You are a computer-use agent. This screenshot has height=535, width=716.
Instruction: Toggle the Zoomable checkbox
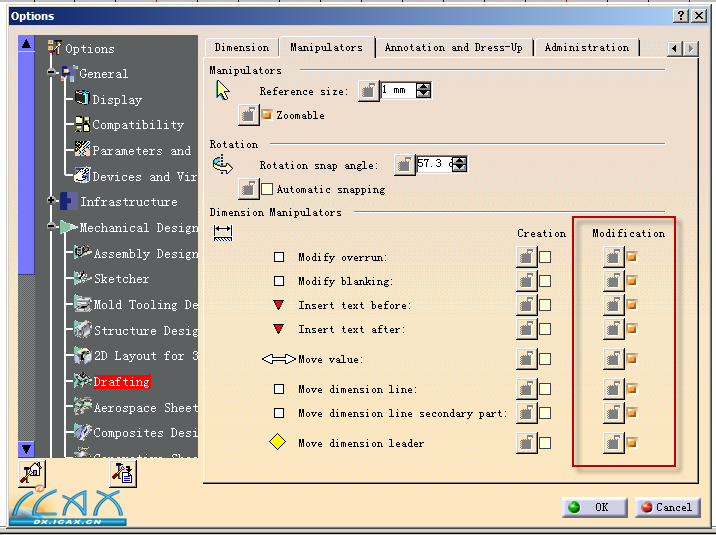(x=267, y=115)
